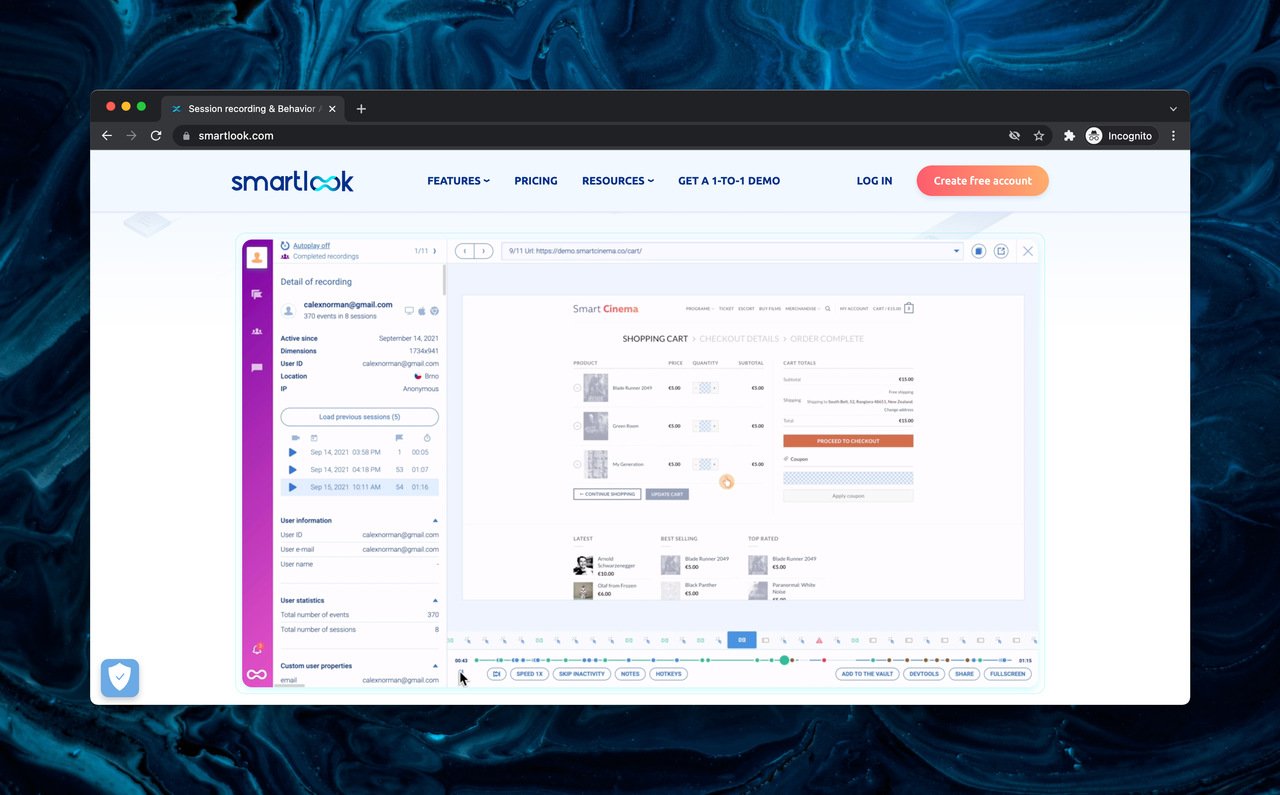The height and width of the screenshot is (795, 1280).
Task: Open Chrome three-dot menu
Action: click(x=1173, y=136)
